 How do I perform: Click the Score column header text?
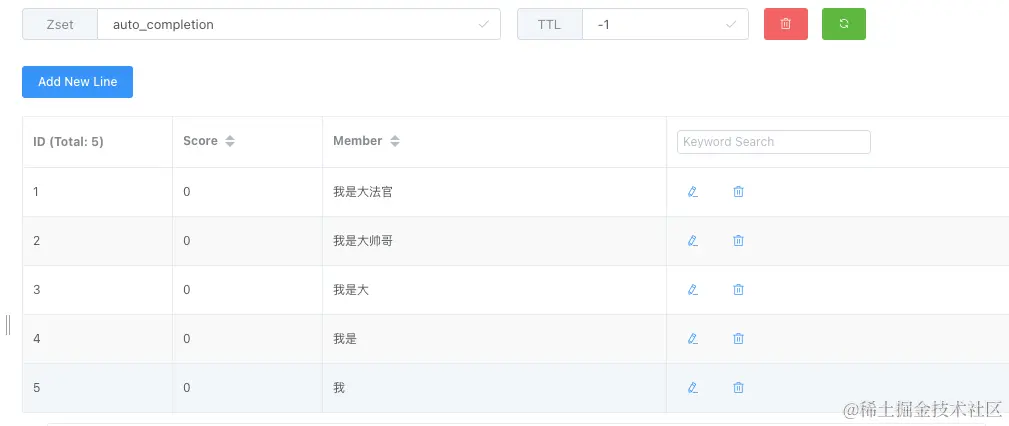click(200, 141)
